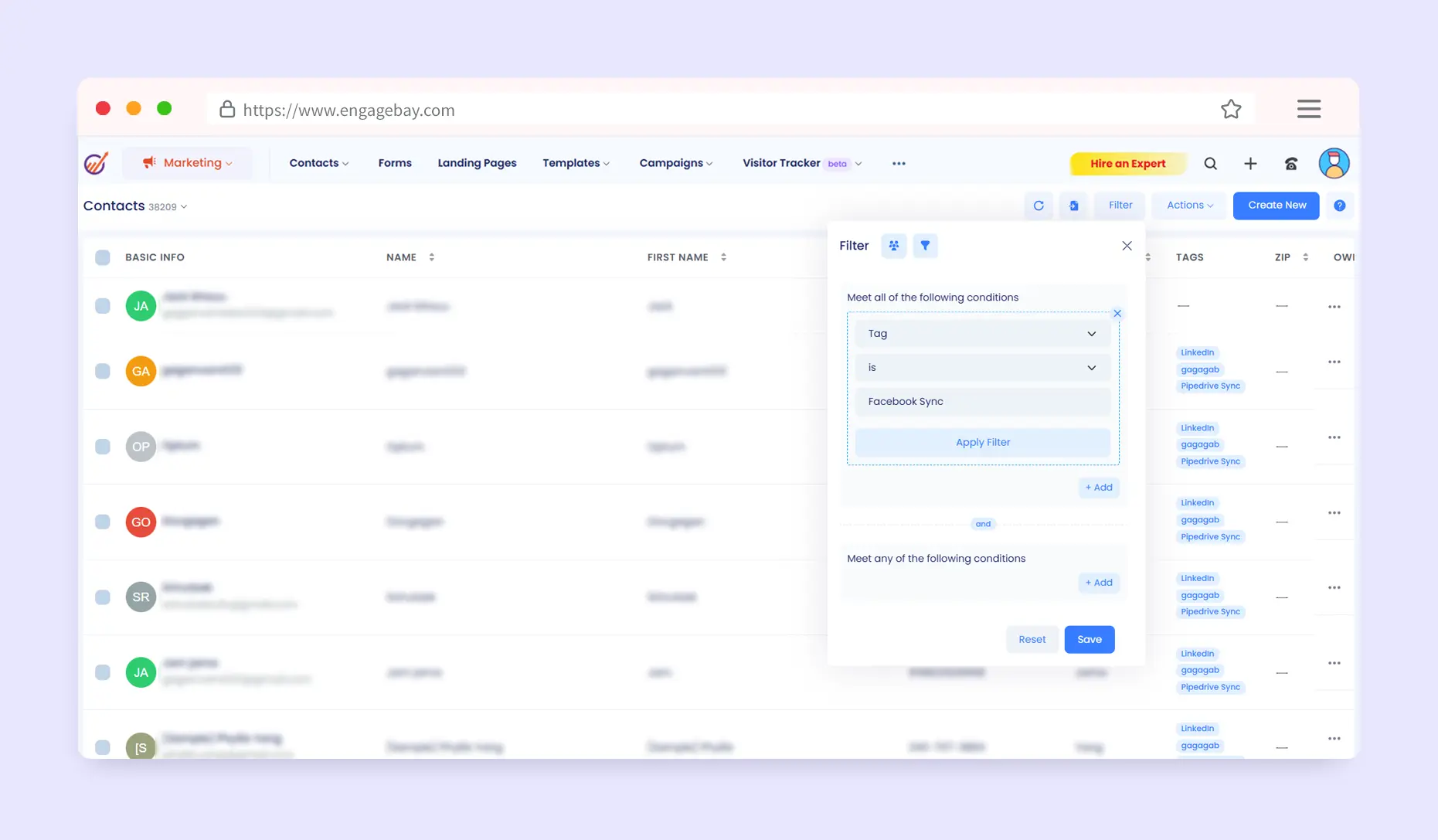Click the Facebook Sync value field
This screenshot has height=840, width=1438.
click(982, 402)
